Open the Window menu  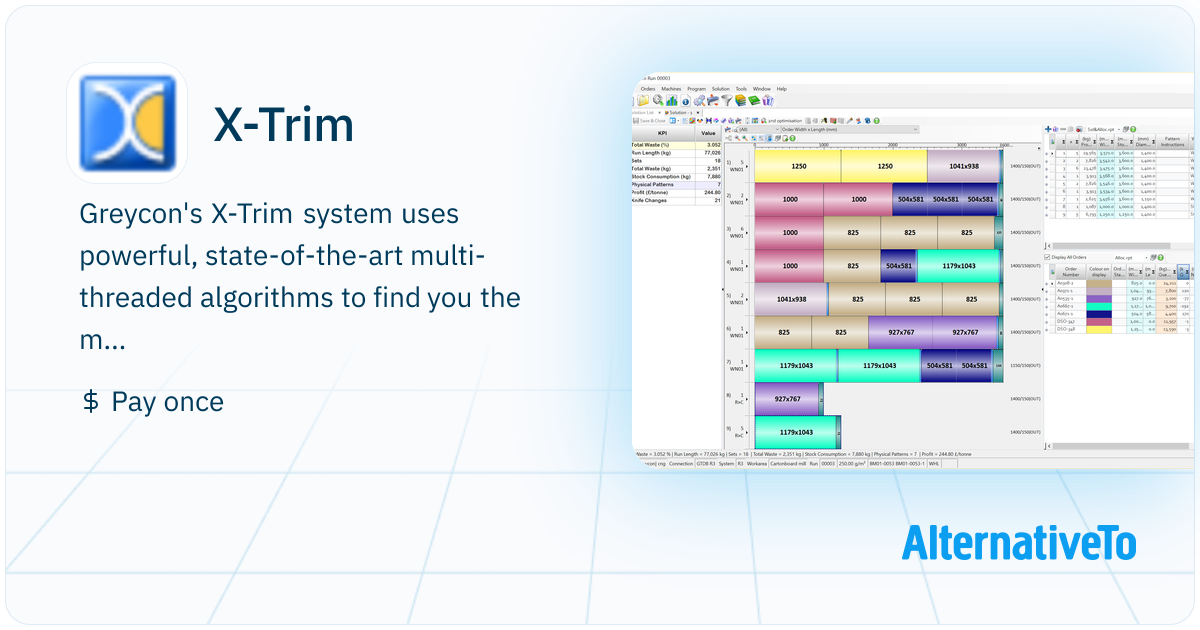pyautogui.click(x=762, y=89)
